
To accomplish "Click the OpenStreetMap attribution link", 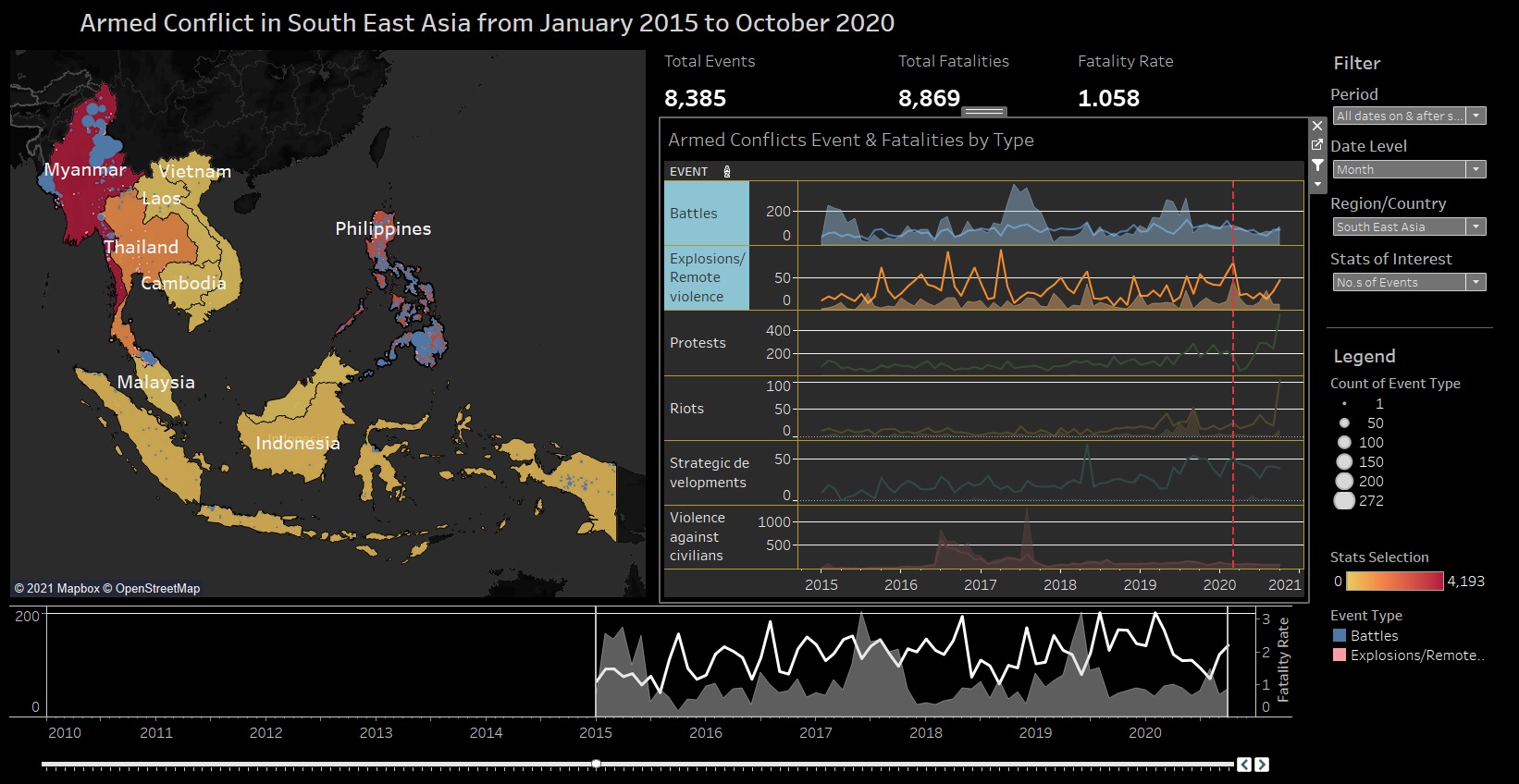I will coord(151,589).
